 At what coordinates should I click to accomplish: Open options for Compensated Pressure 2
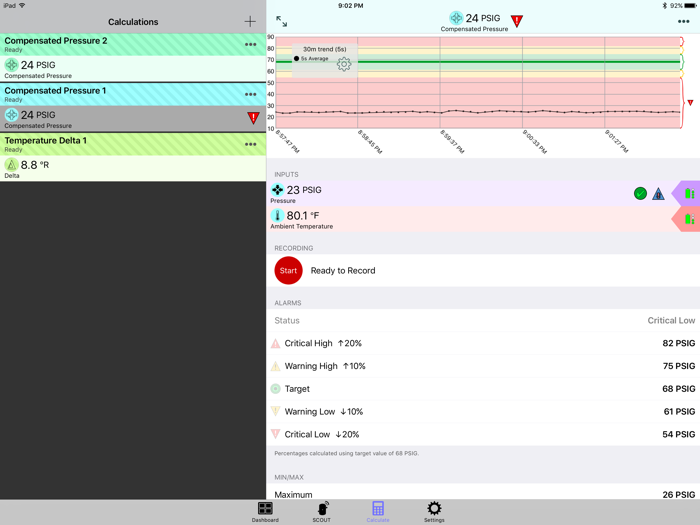(x=250, y=44)
